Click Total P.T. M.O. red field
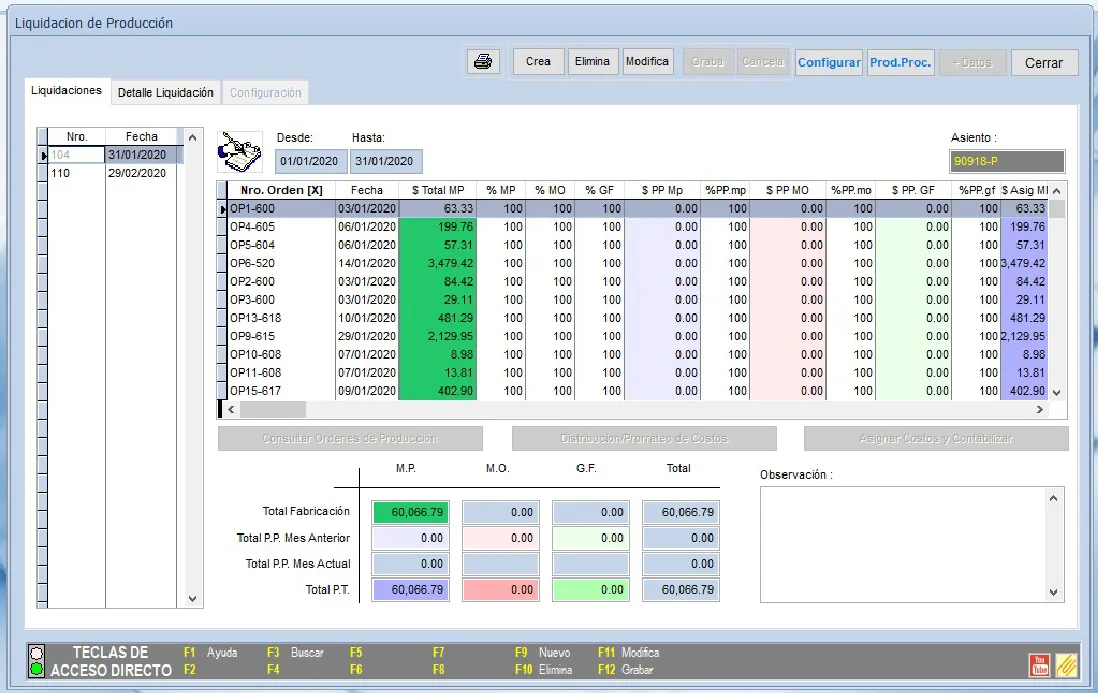Screen dimensions: 1099x694 501,590
